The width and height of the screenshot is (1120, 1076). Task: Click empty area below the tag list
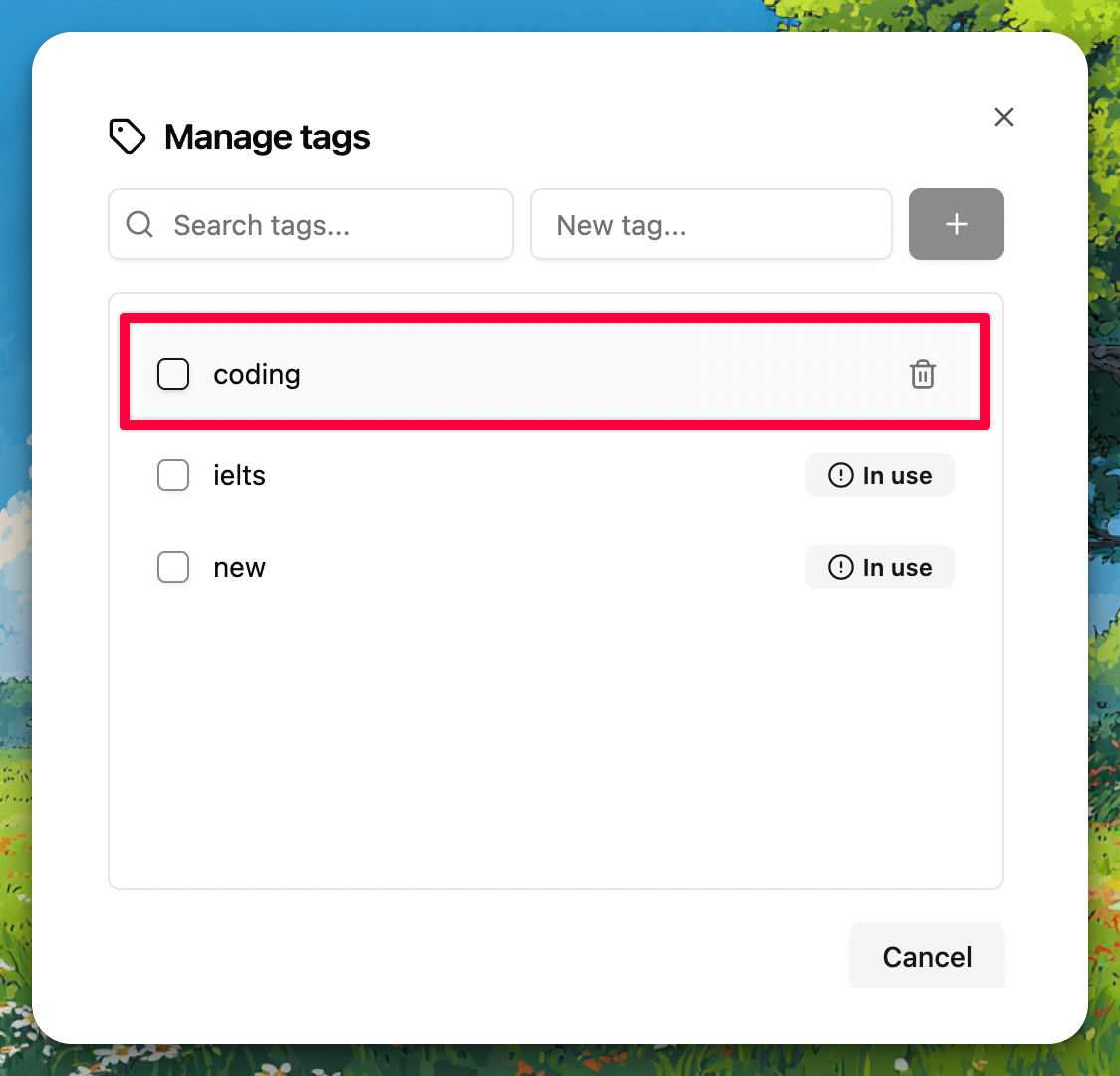click(556, 742)
